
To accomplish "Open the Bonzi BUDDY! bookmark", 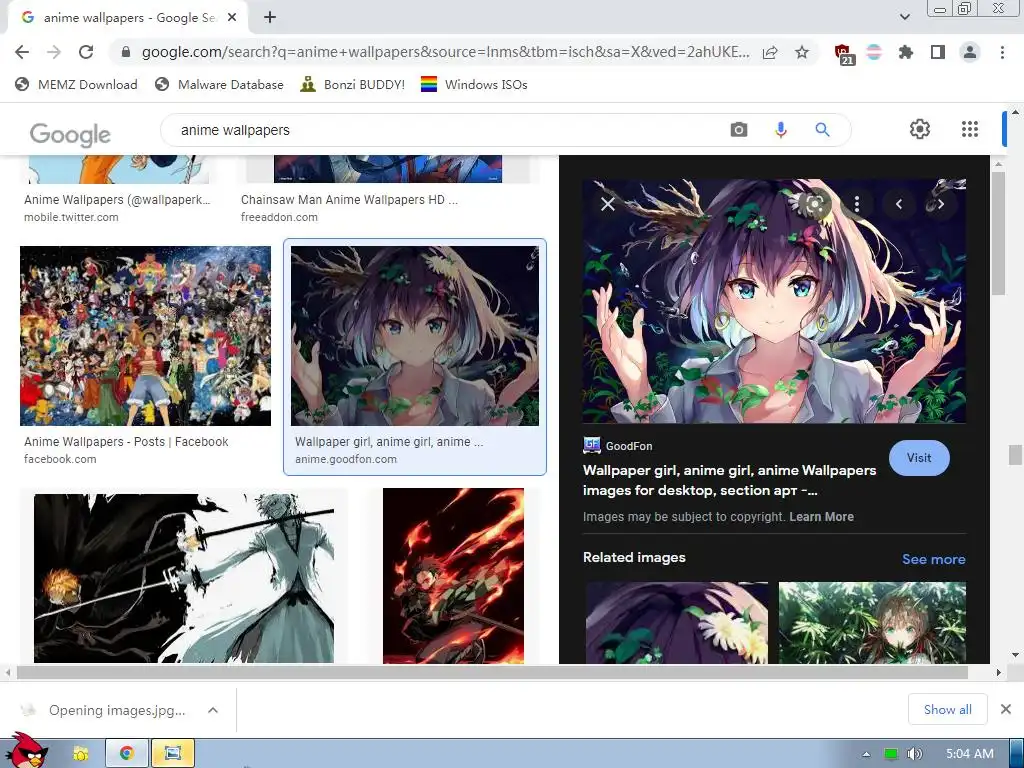I will point(353,84).
